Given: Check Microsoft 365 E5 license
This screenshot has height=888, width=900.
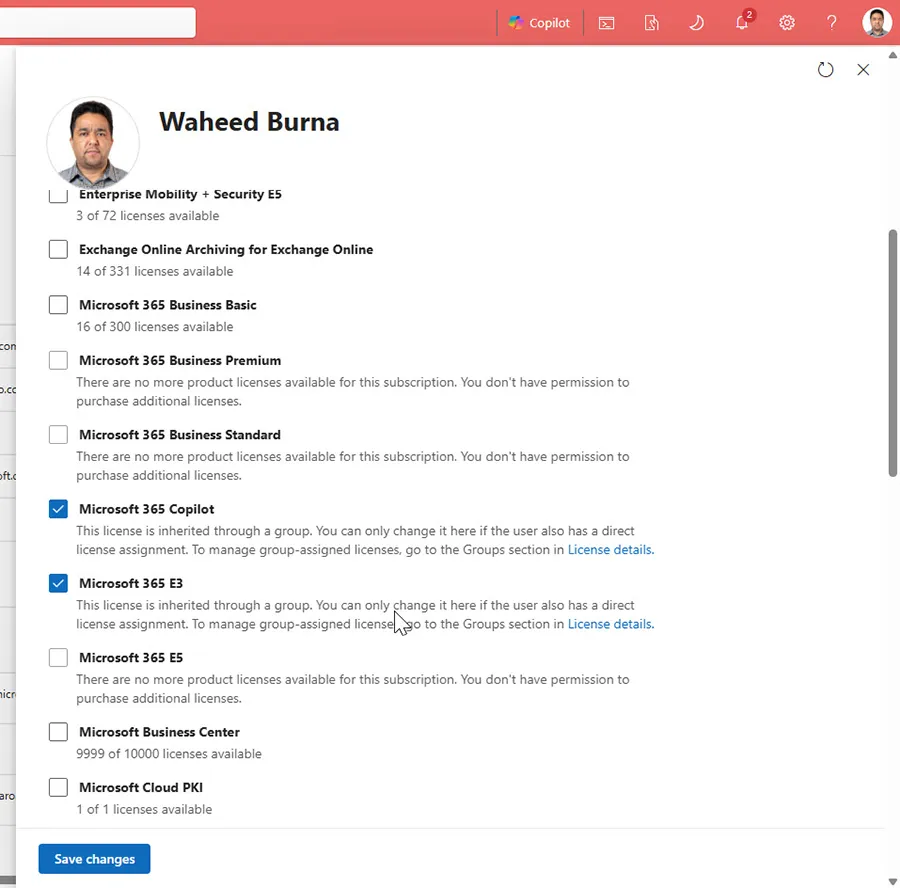Looking at the screenshot, I should click(58, 657).
